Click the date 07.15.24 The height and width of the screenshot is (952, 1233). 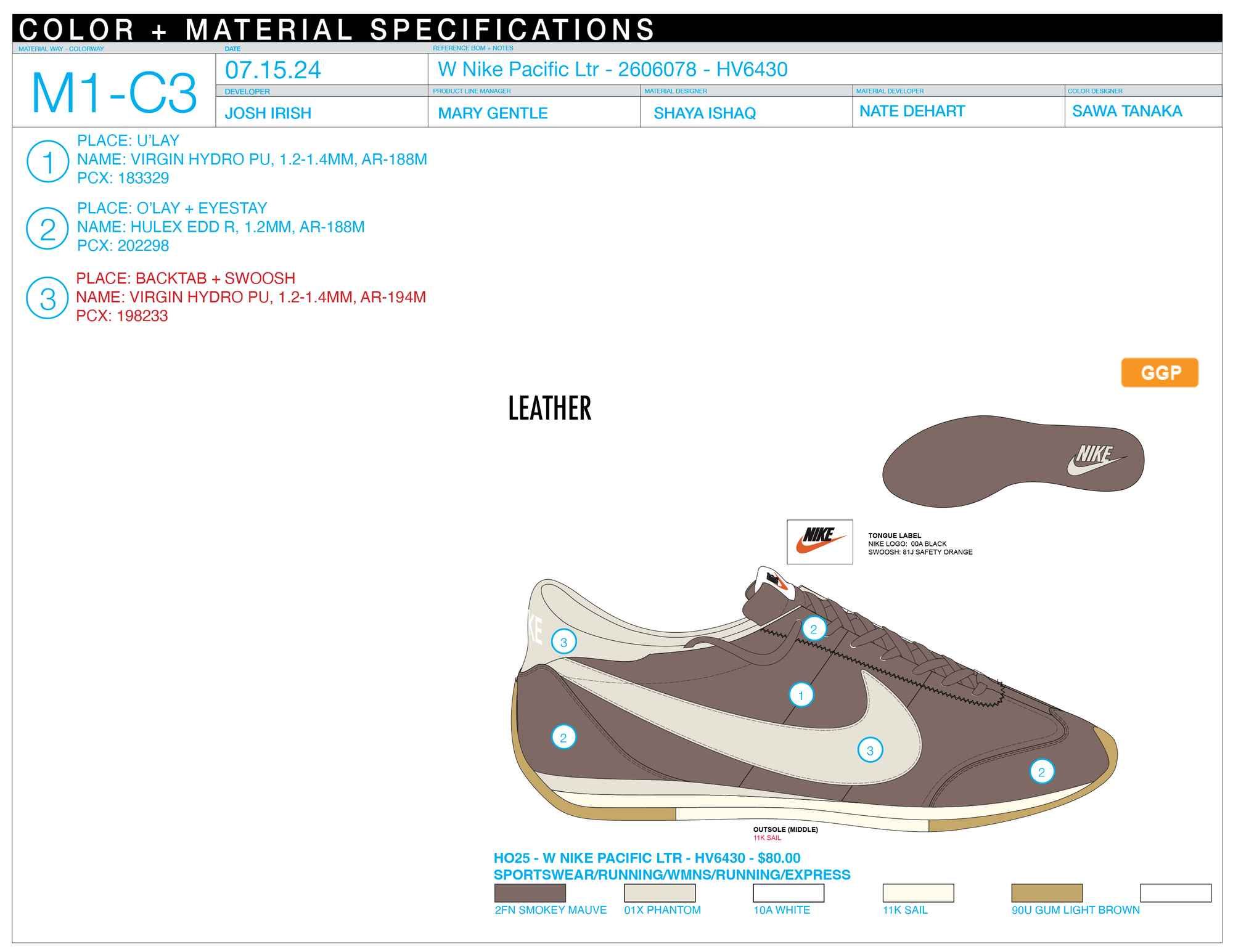pos(273,70)
